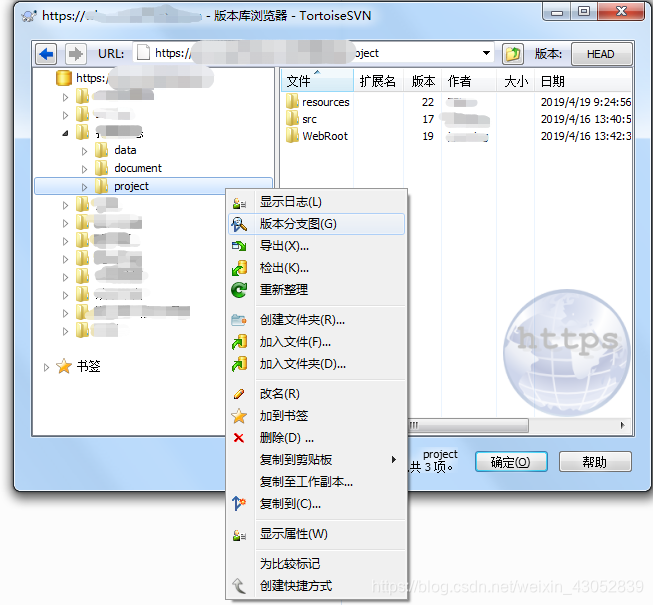Sort by the 扩展名 column header
Screen dimensions: 653x605
(x=378, y=81)
